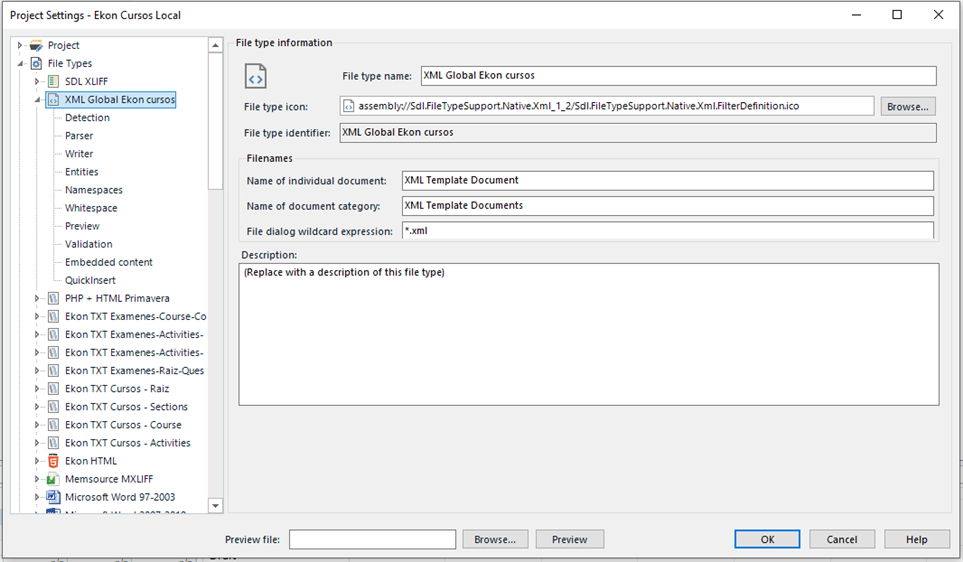
Task: Click the Ekon HTML file type icon
Action: pyautogui.click(x=54, y=461)
